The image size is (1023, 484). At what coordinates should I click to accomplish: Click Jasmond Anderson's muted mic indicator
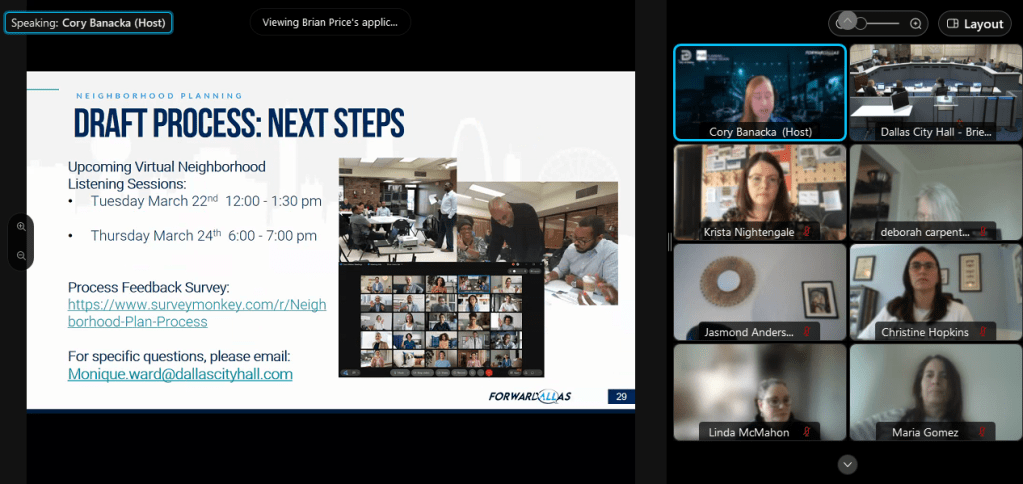[807, 332]
